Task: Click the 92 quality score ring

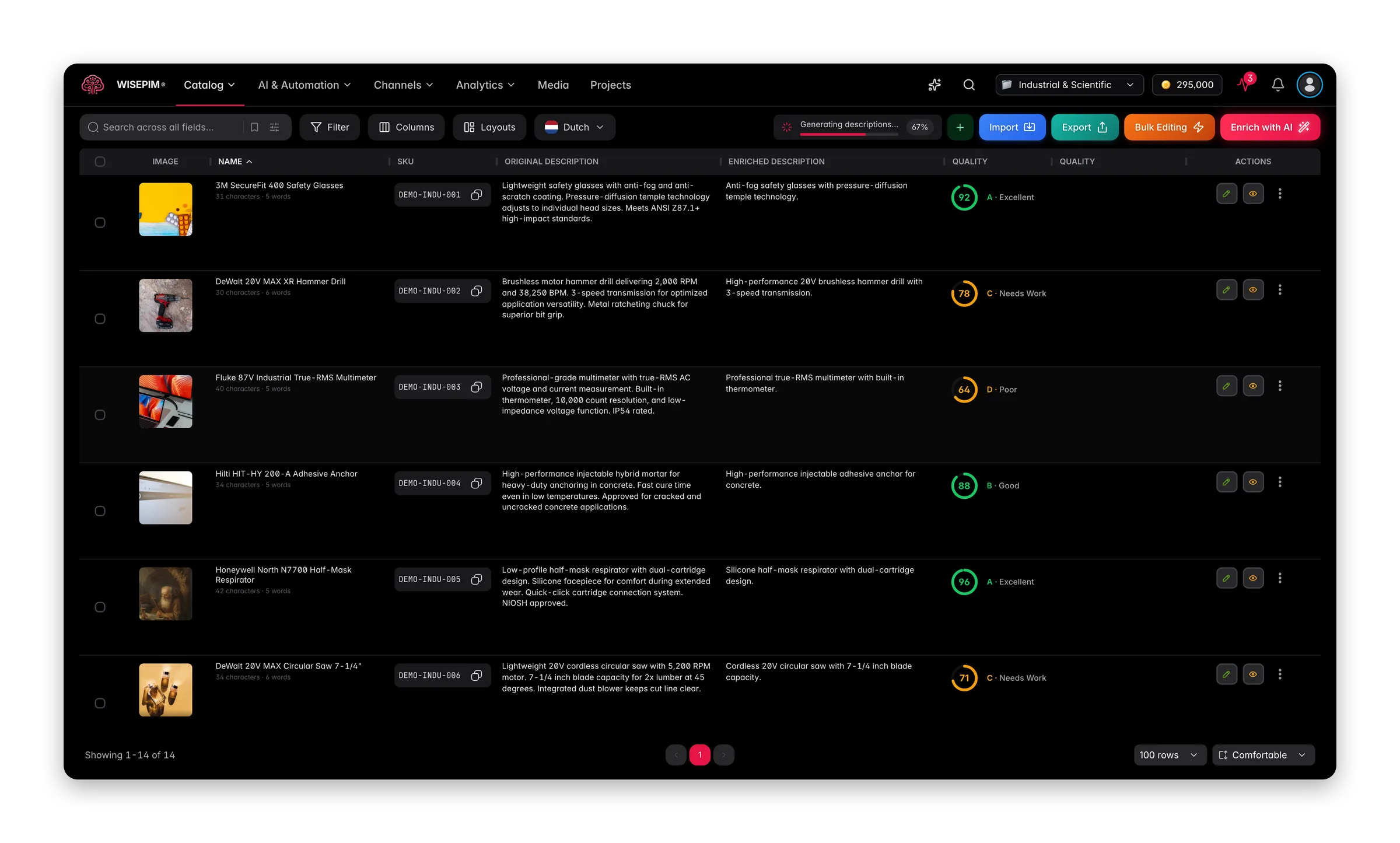Action: (x=964, y=197)
